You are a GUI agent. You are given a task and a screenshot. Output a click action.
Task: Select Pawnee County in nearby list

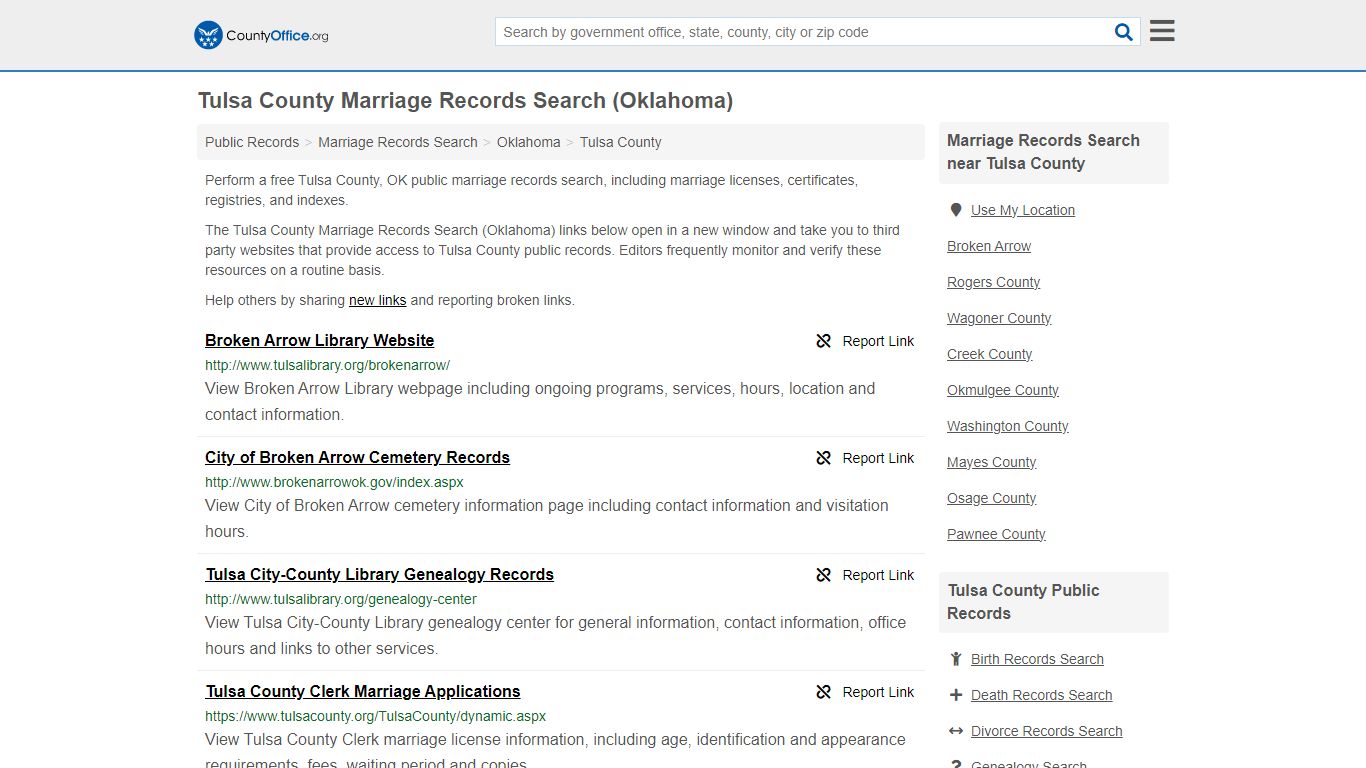pyautogui.click(x=996, y=534)
